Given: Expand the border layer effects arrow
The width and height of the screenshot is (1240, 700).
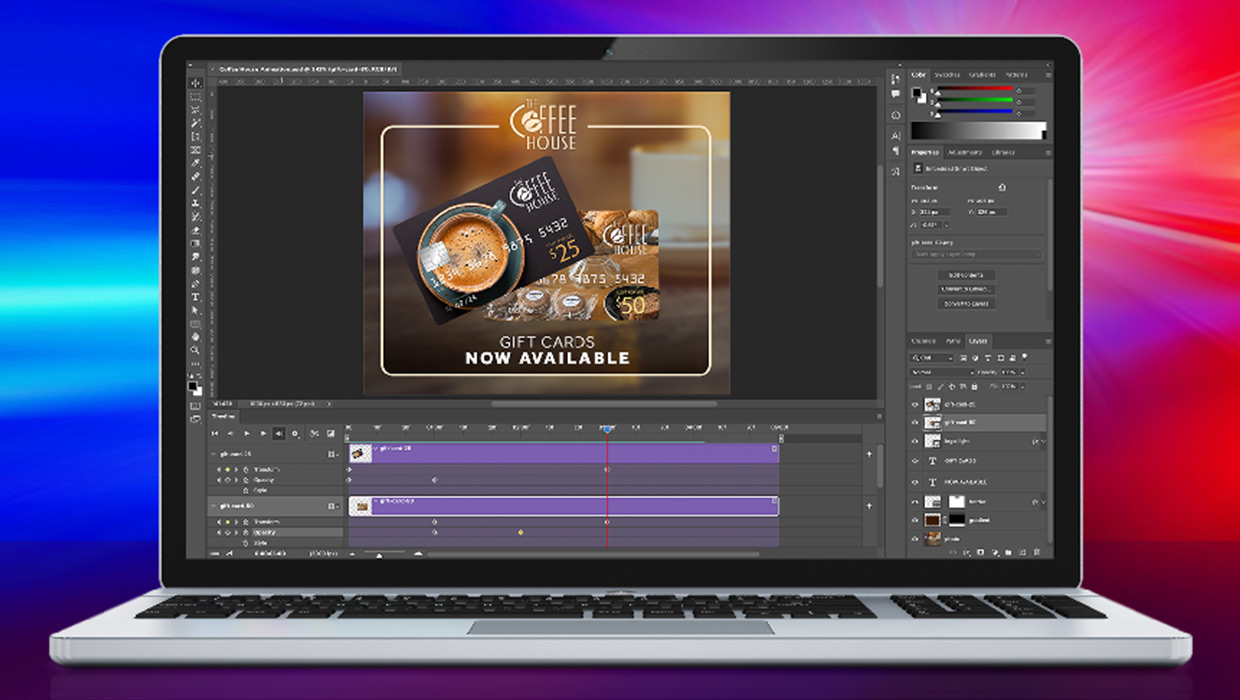Looking at the screenshot, I should (x=1044, y=502).
